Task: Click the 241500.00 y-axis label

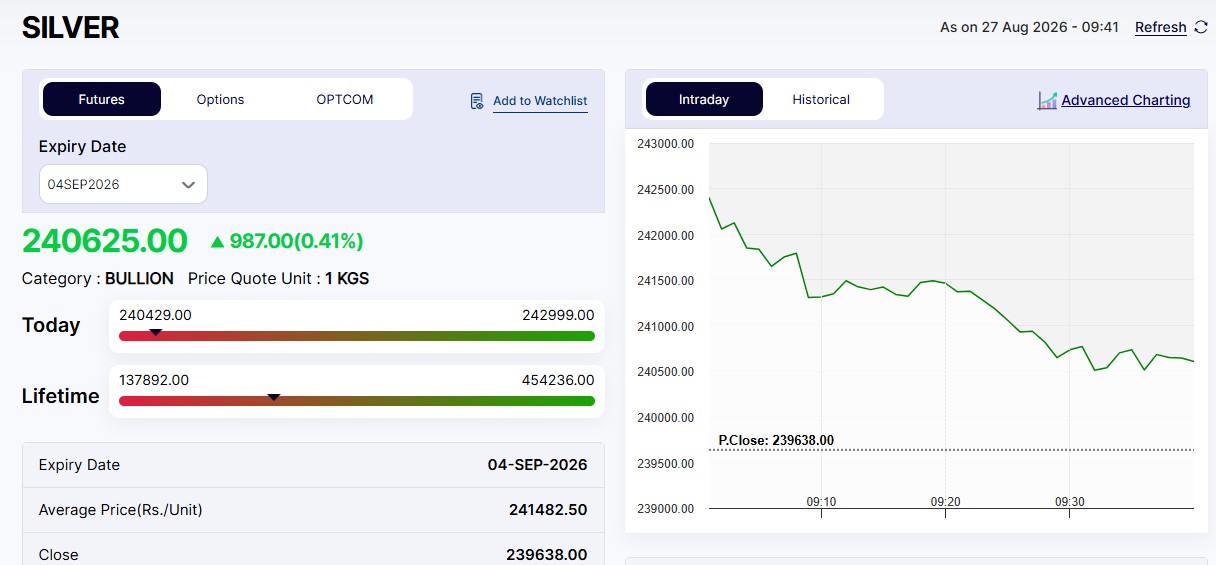Action: (x=665, y=281)
